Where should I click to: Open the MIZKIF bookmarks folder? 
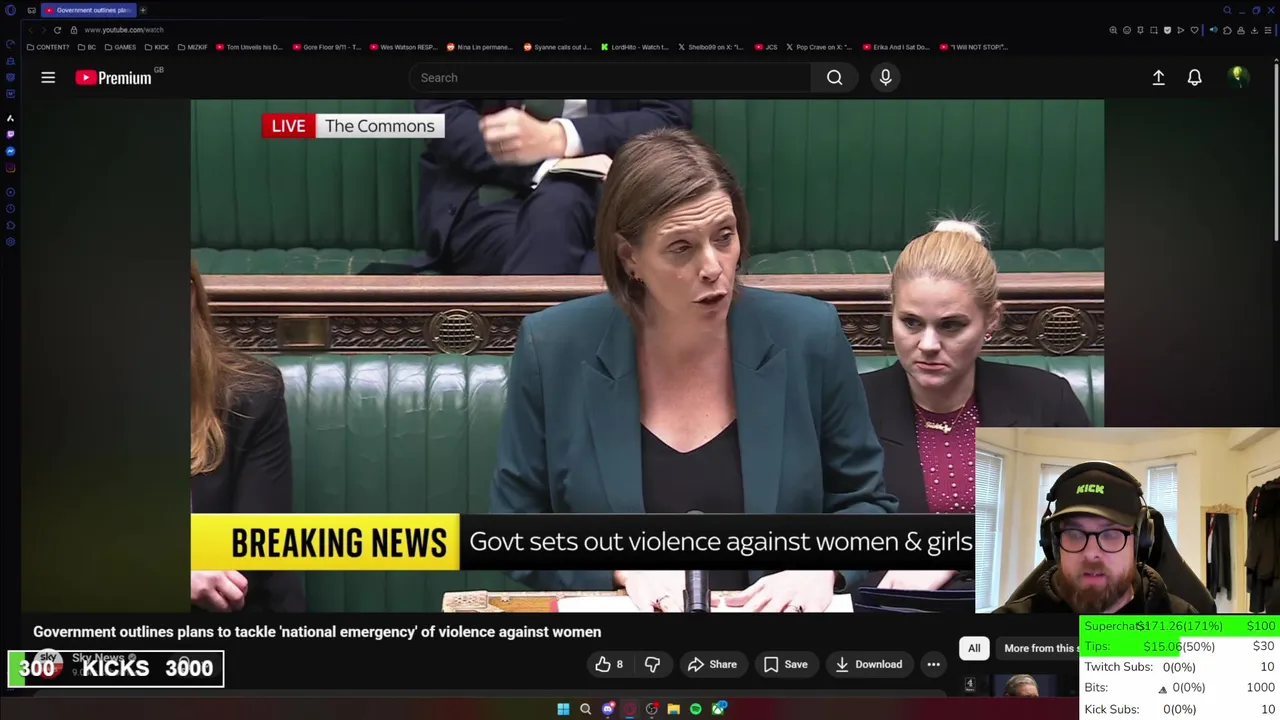(x=193, y=47)
